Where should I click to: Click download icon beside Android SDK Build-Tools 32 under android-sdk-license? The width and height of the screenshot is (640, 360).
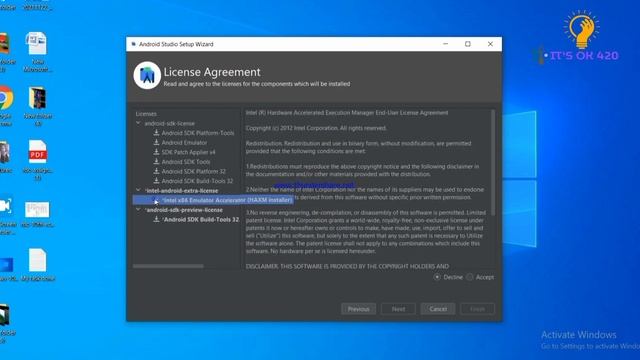156,181
